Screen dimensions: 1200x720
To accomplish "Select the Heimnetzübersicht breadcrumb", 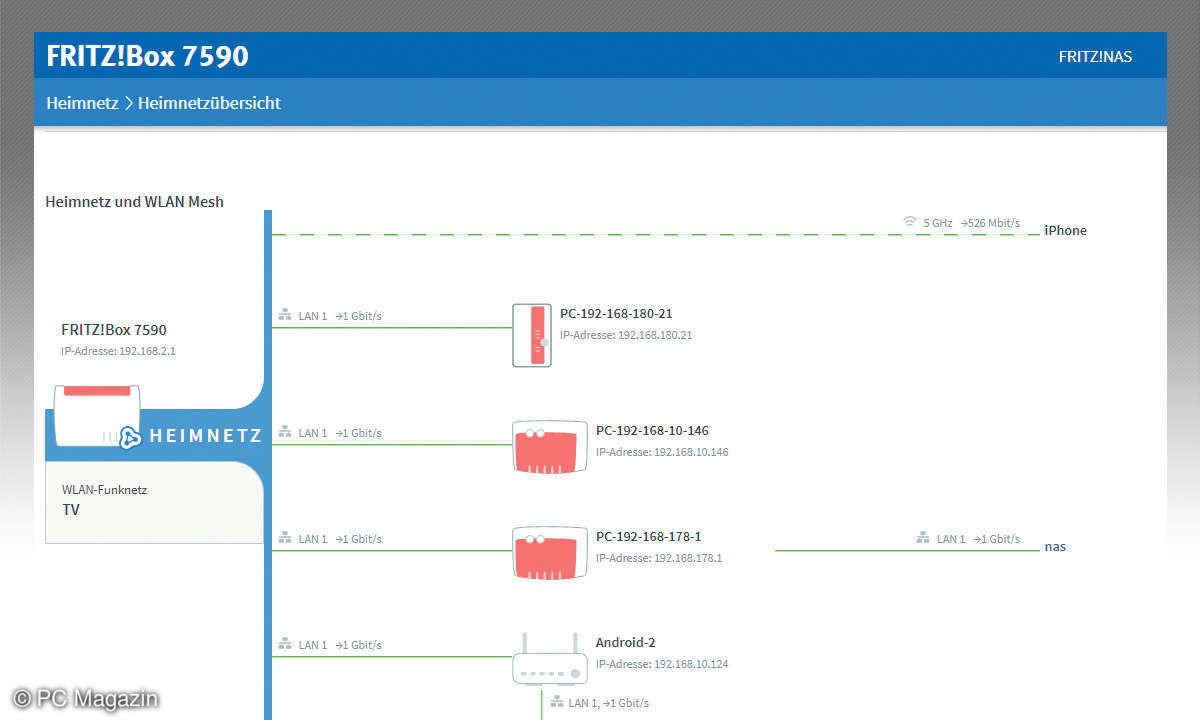I will tap(209, 103).
